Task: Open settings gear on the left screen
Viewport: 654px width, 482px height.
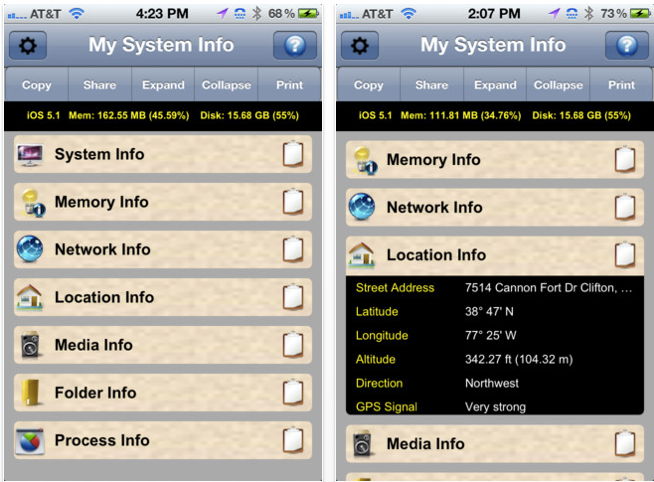Action: (x=29, y=46)
